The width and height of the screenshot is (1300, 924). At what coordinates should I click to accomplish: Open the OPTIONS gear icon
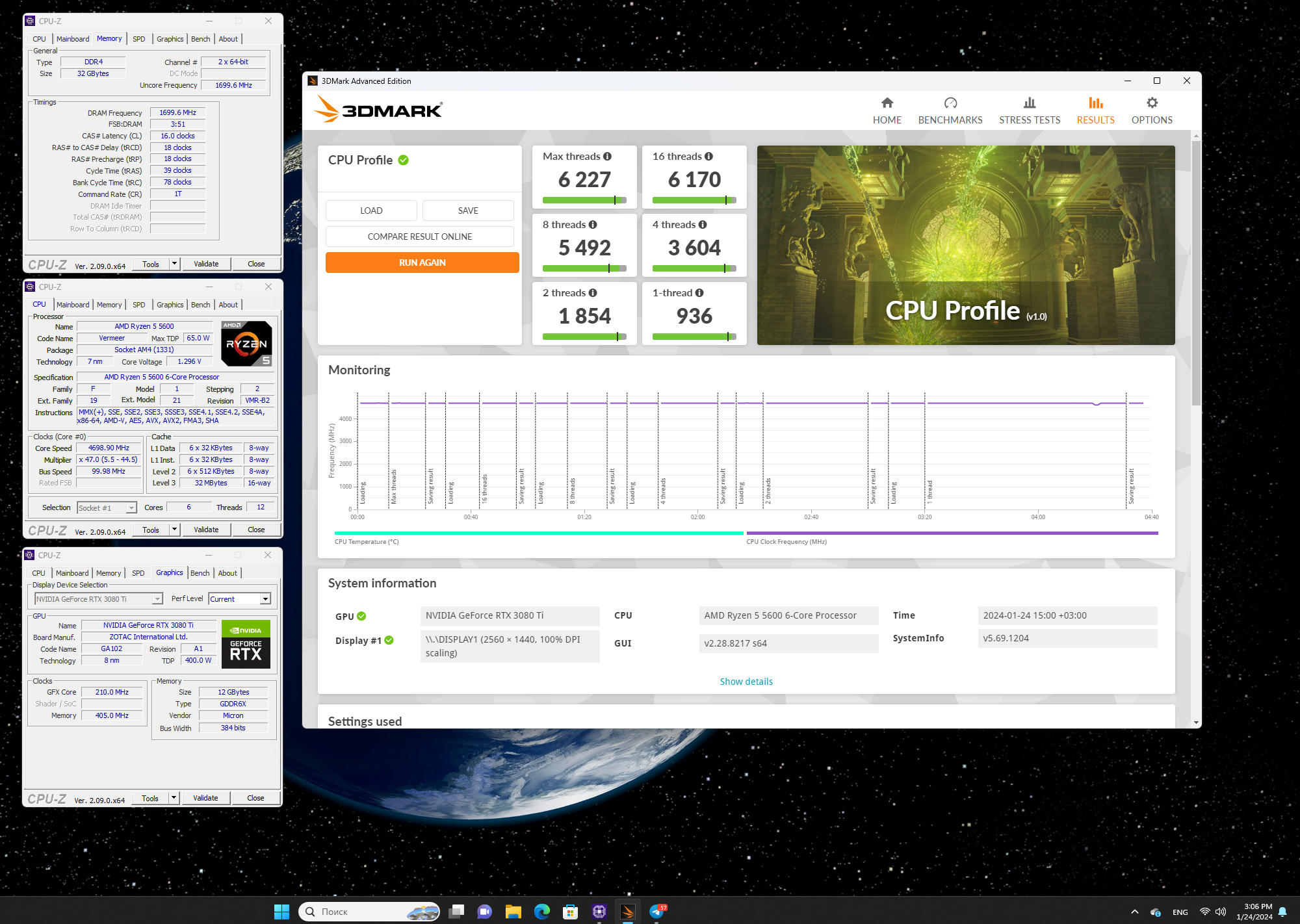pyautogui.click(x=1152, y=103)
